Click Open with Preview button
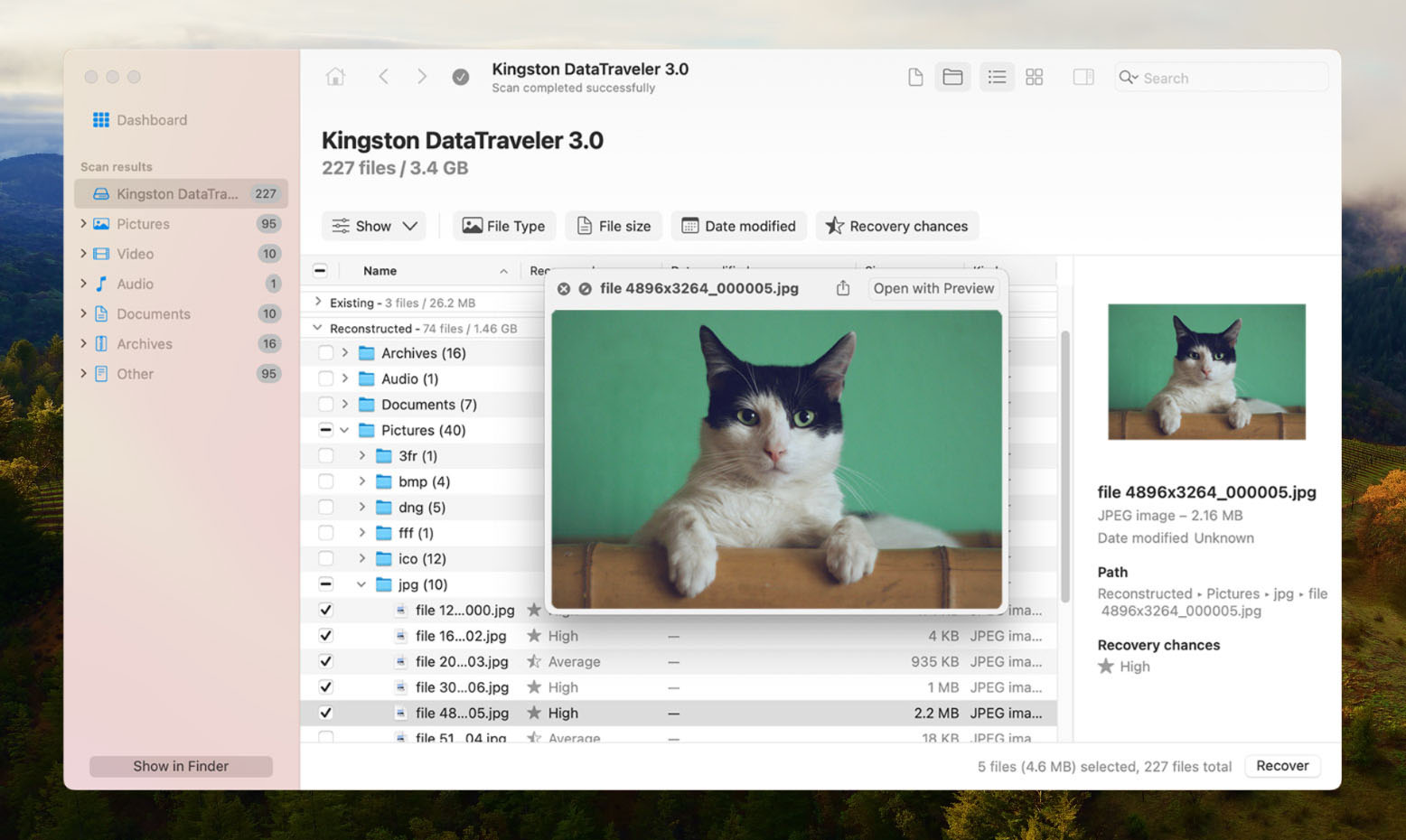 tap(933, 288)
